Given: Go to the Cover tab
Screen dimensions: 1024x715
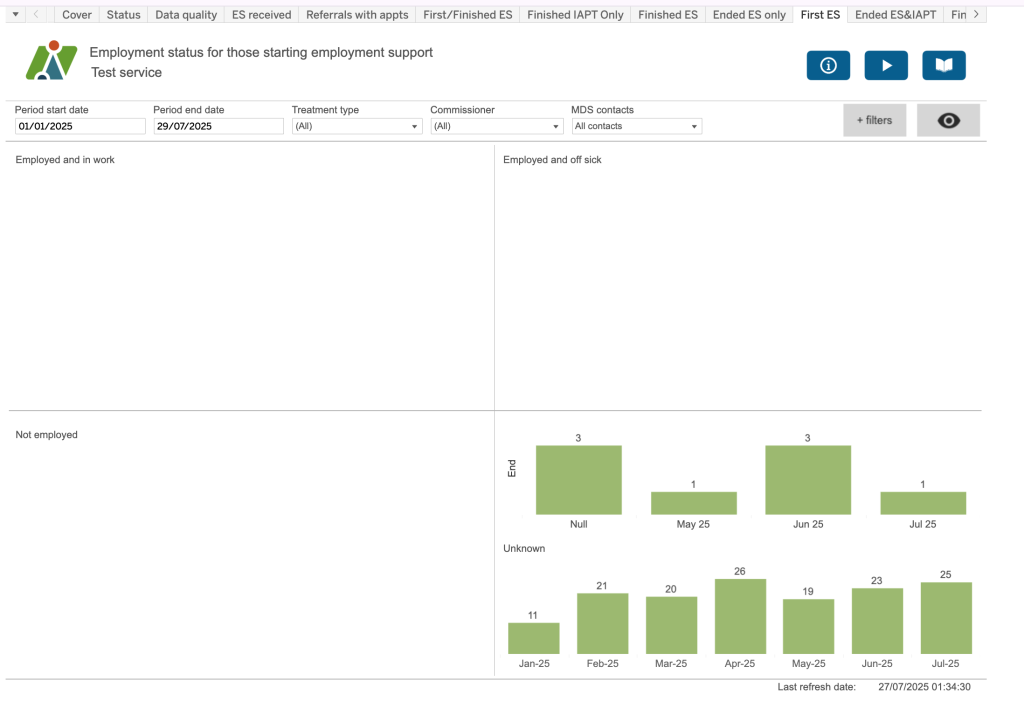Looking at the screenshot, I should [x=77, y=15].
